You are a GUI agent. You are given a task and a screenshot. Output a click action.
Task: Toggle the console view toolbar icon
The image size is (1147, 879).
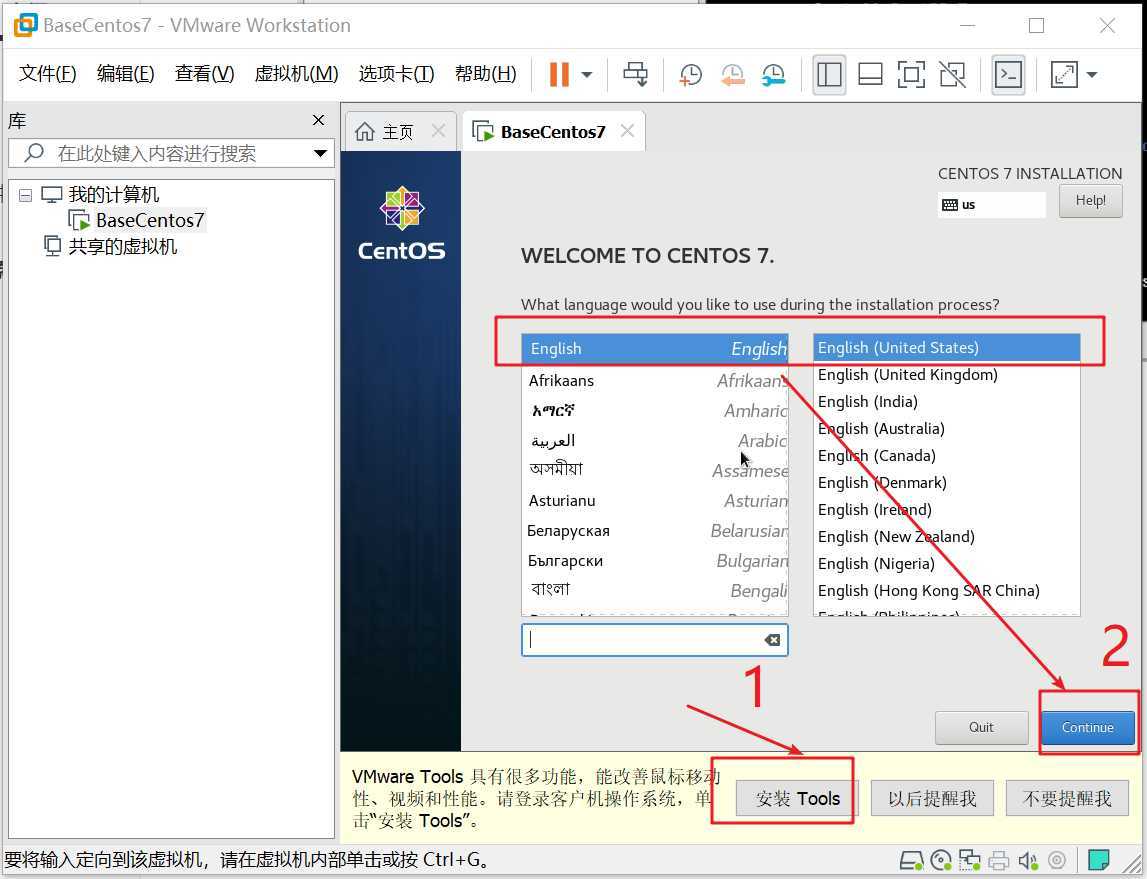pos(1008,75)
